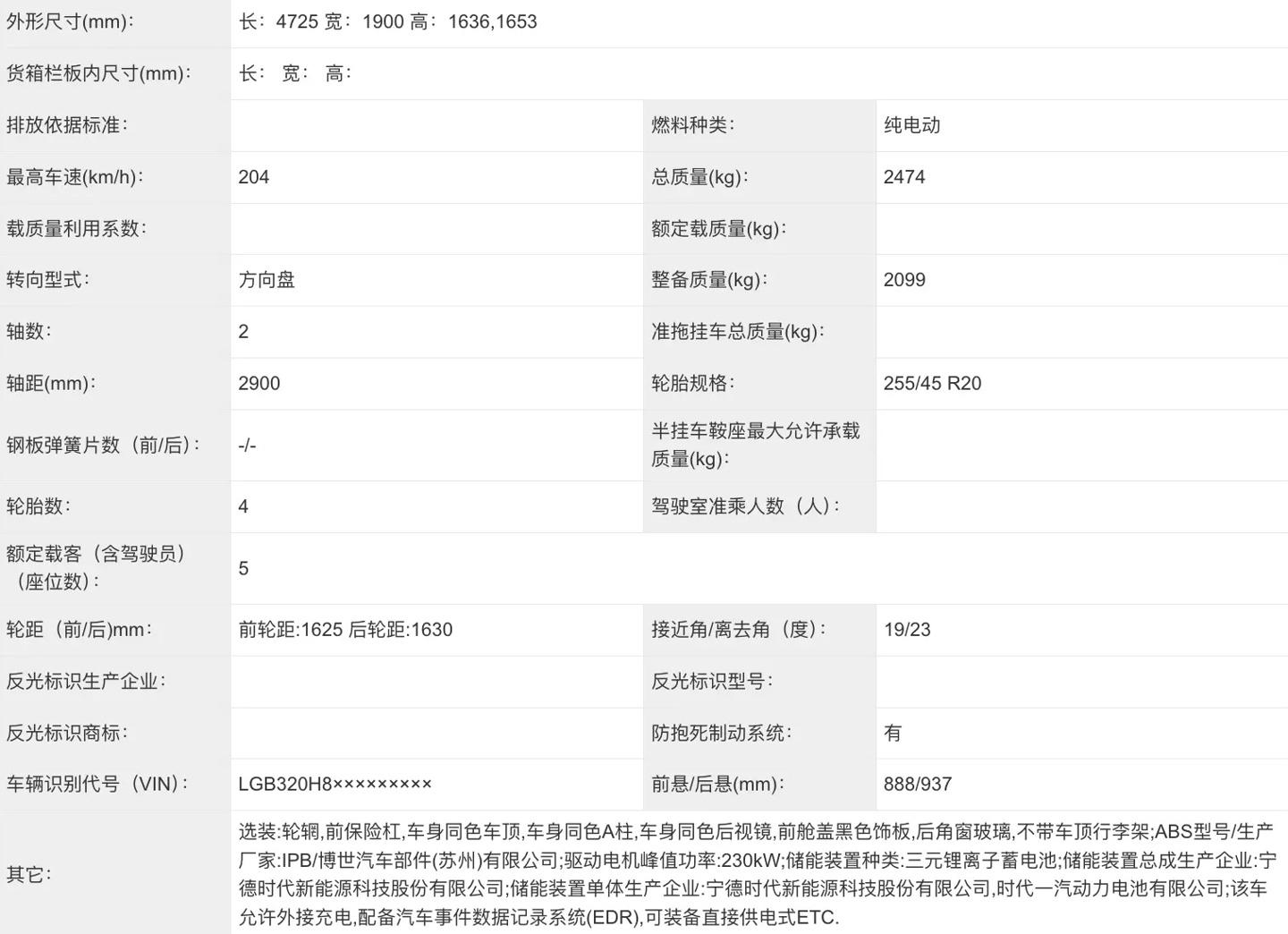Select the tire count value 4
The width and height of the screenshot is (1288, 934).
[x=243, y=506]
